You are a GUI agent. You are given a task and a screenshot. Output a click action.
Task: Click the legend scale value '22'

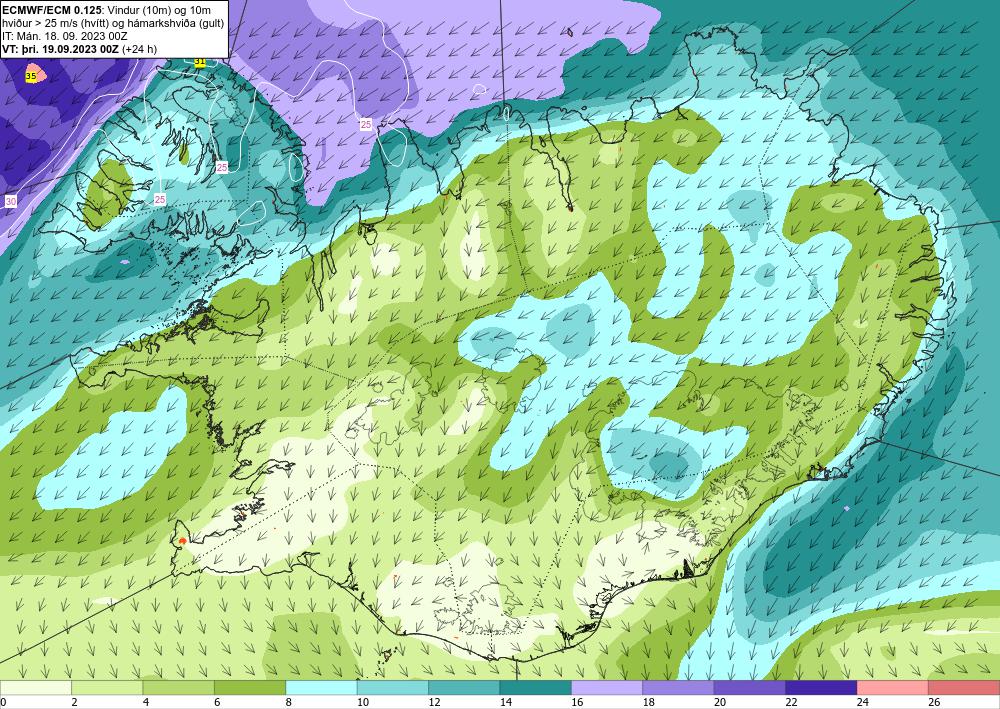pyautogui.click(x=791, y=702)
